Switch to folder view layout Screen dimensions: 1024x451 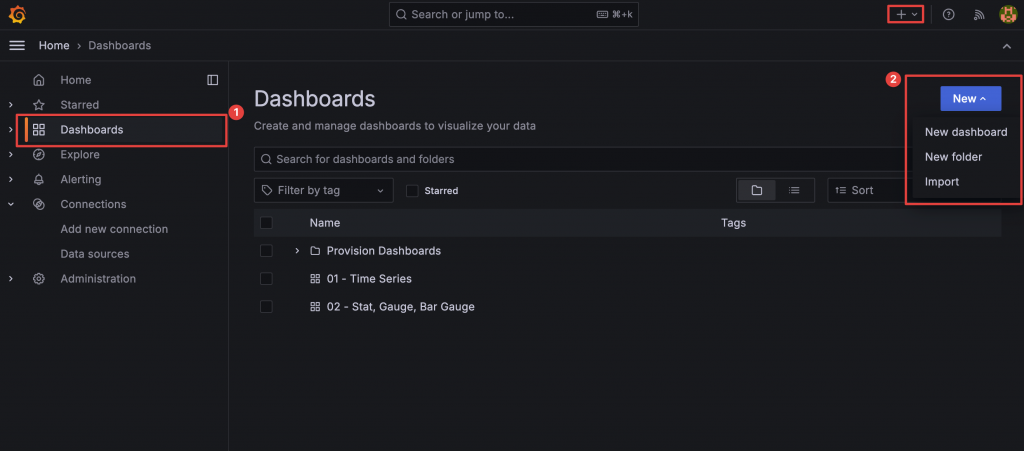click(x=757, y=190)
